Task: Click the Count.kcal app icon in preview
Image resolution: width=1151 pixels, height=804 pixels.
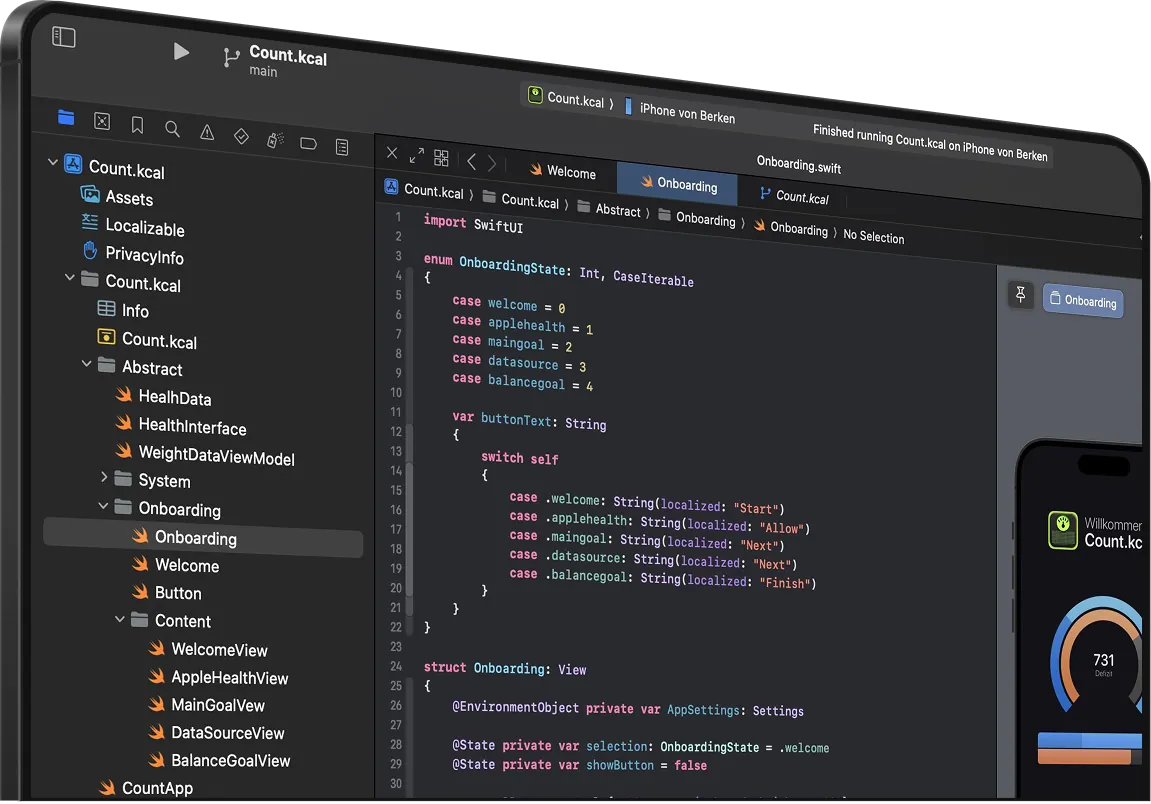Action: click(1062, 529)
